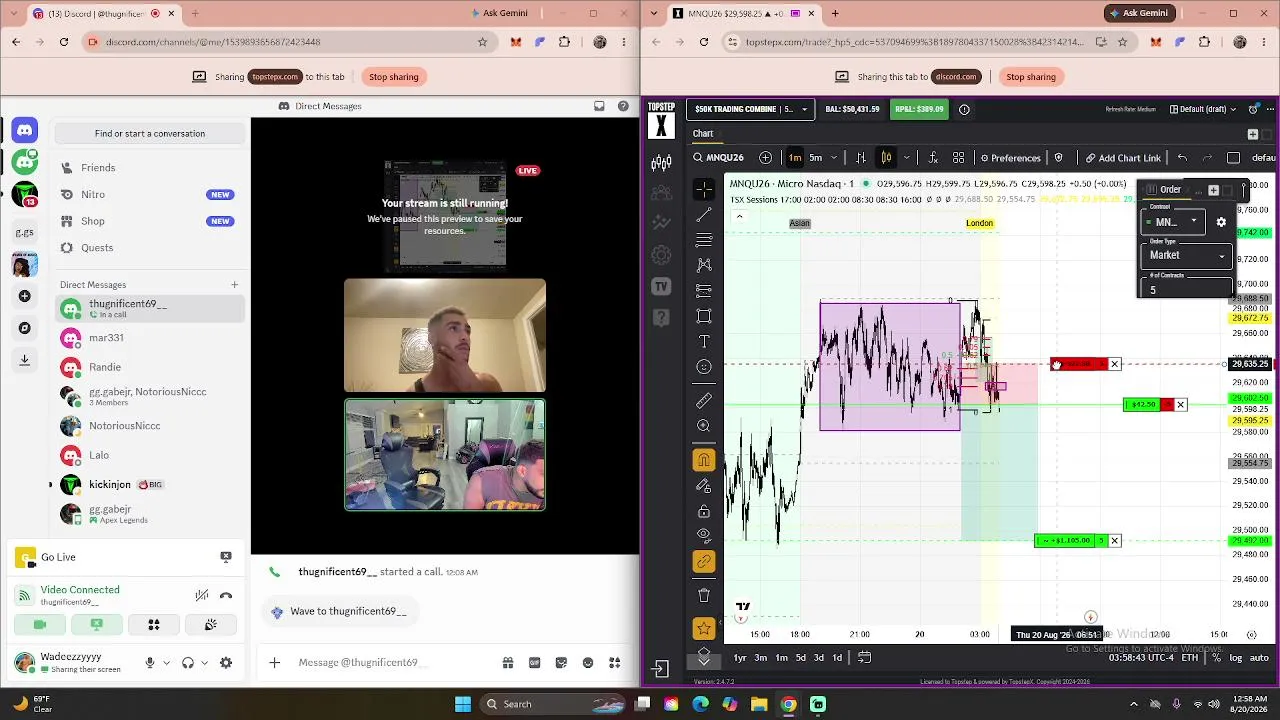Open the $50K Trading Combine account dropdown
The image size is (1280, 720).
752,109
